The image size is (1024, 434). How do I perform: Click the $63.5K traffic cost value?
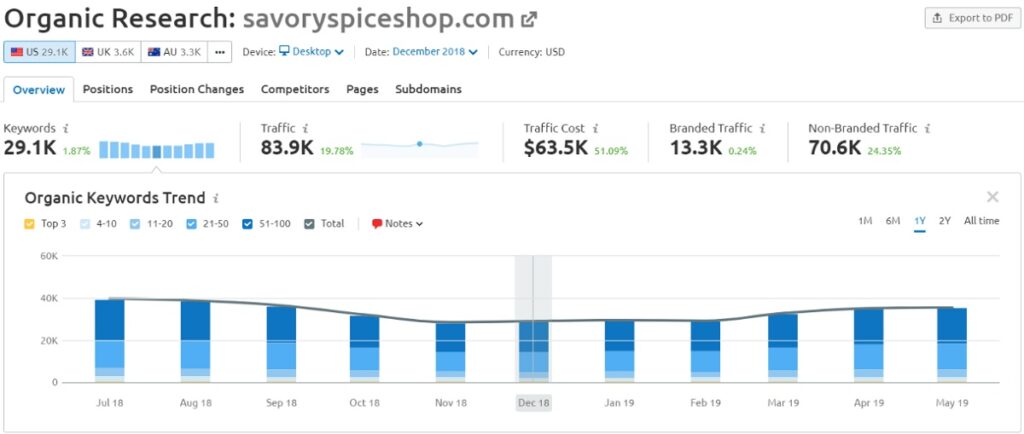point(556,148)
